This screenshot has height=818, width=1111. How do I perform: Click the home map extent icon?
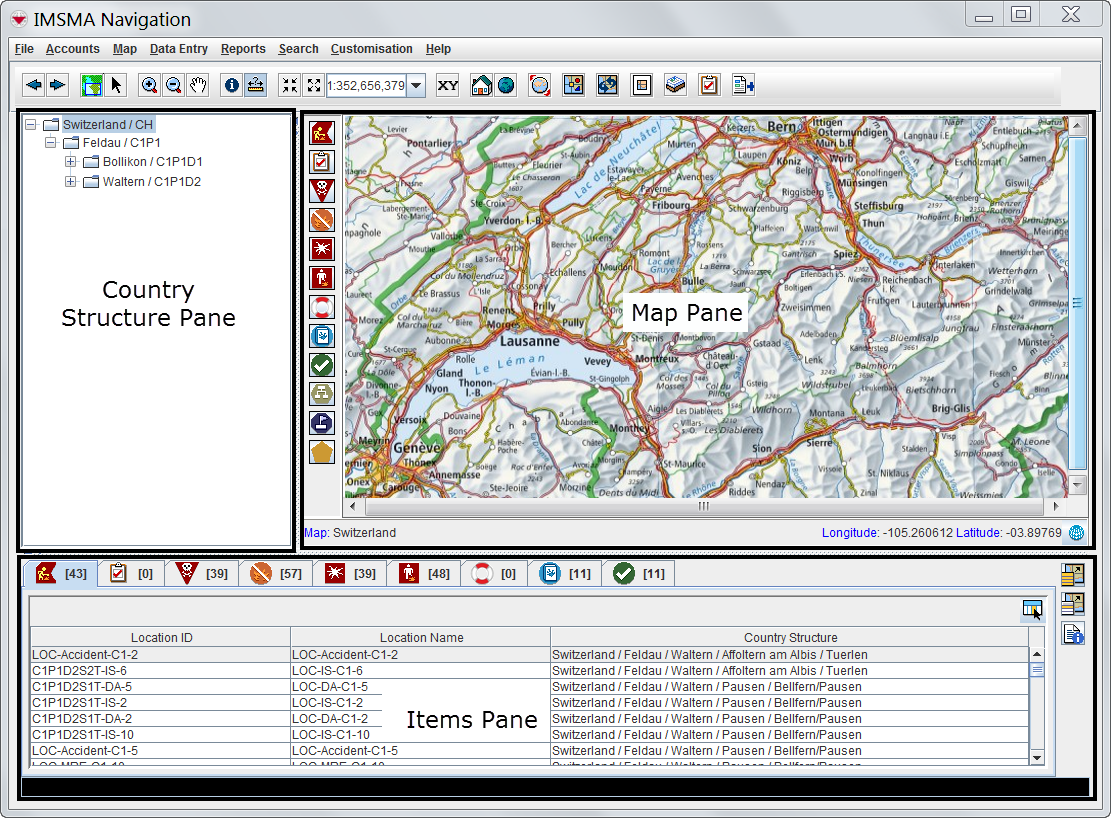point(481,85)
